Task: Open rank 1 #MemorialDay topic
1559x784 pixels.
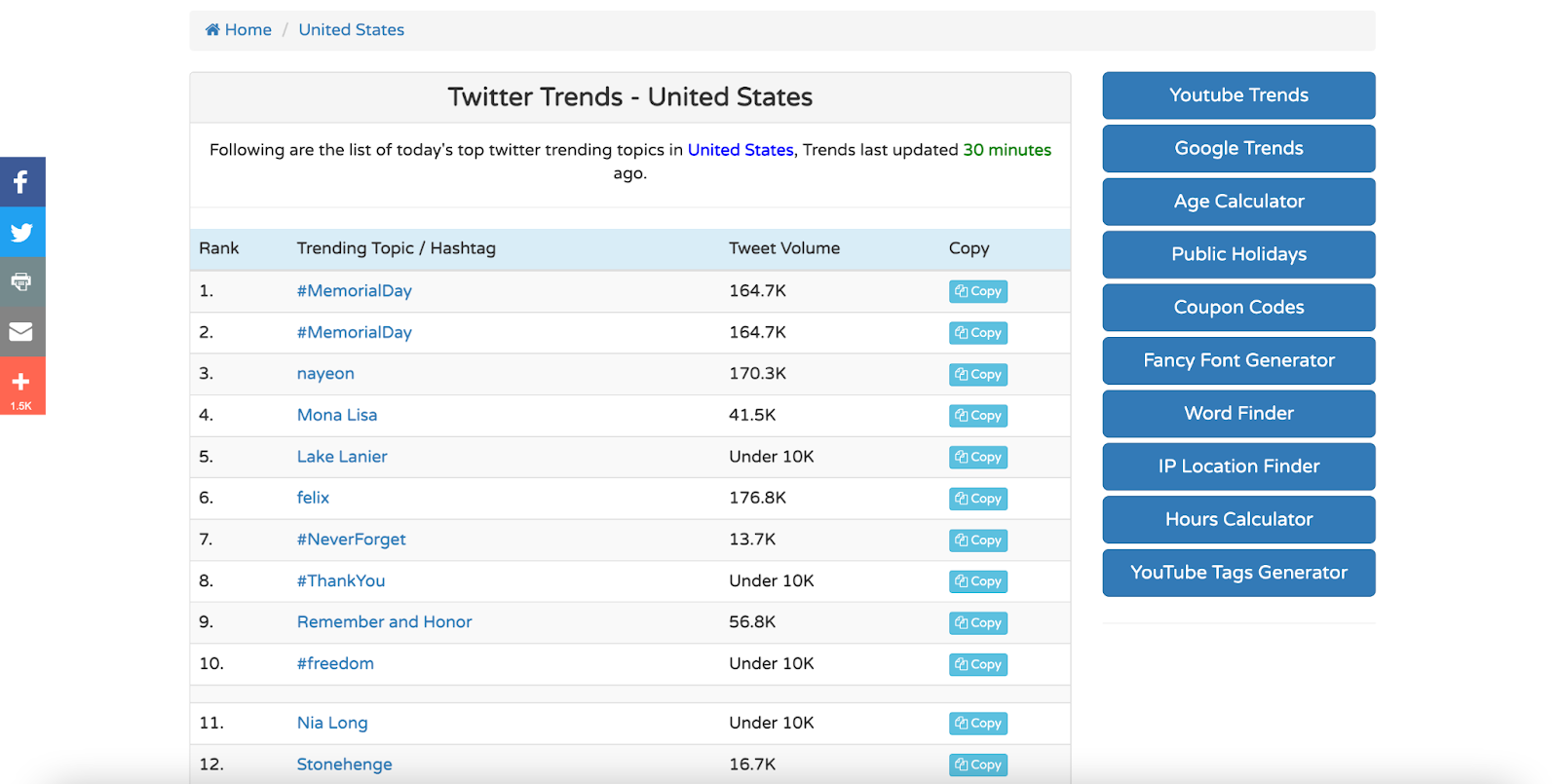Action: click(354, 291)
